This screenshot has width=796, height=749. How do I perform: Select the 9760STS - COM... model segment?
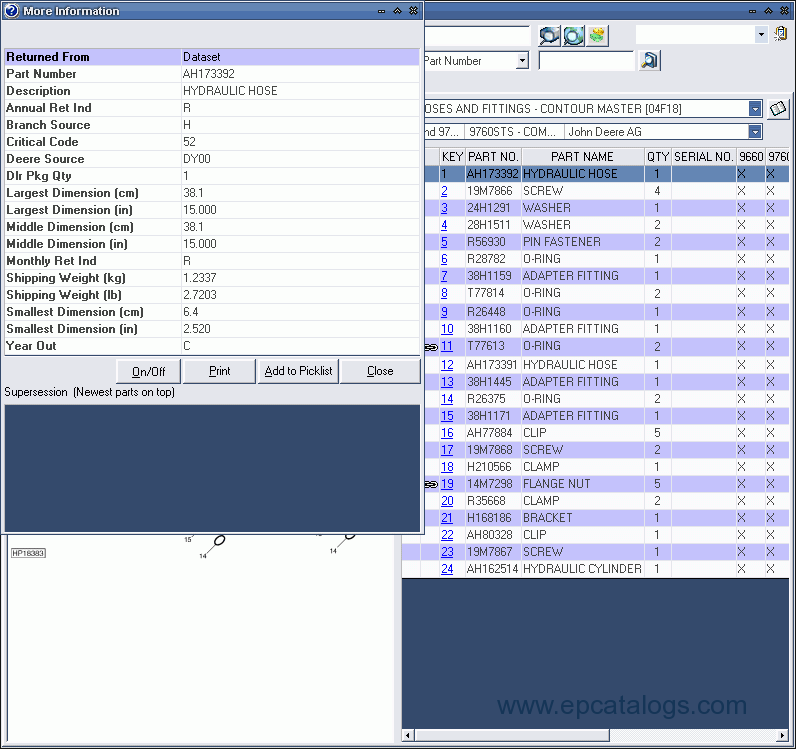coord(514,132)
